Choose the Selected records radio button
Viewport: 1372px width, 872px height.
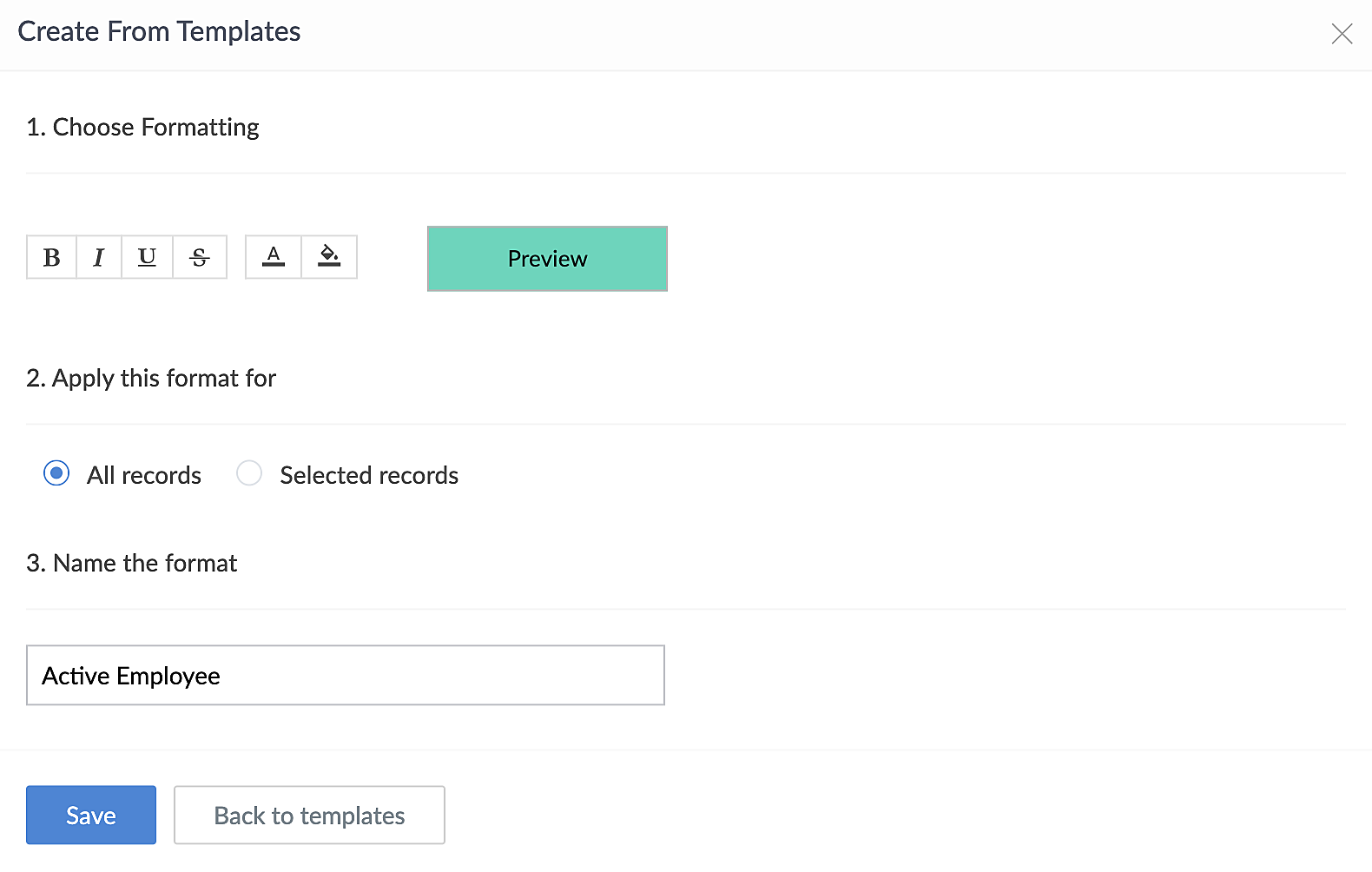click(x=249, y=473)
